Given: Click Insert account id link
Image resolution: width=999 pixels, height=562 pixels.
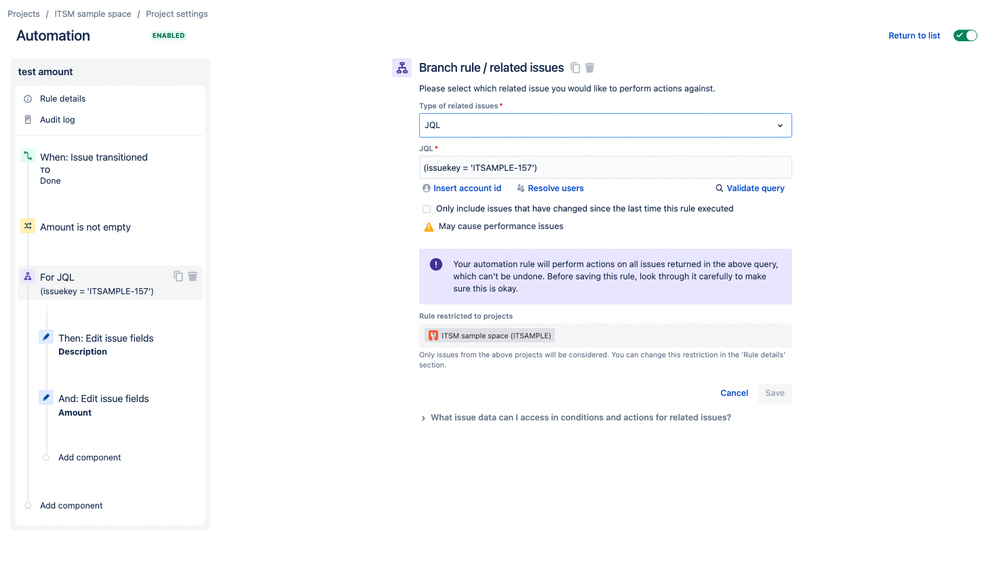Looking at the screenshot, I should (467, 188).
